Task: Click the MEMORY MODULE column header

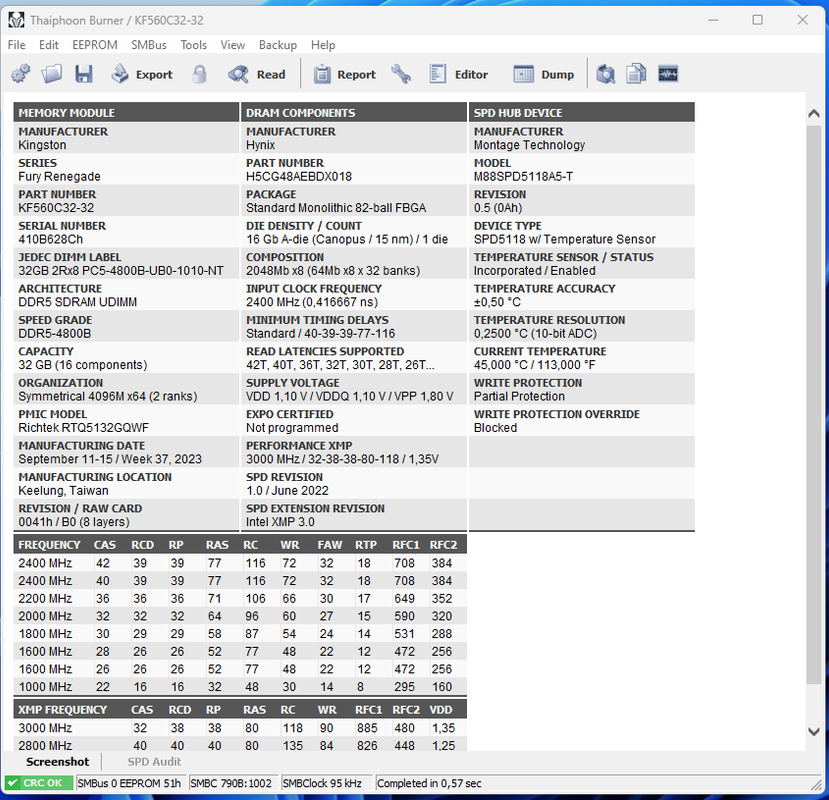Action: (126, 113)
